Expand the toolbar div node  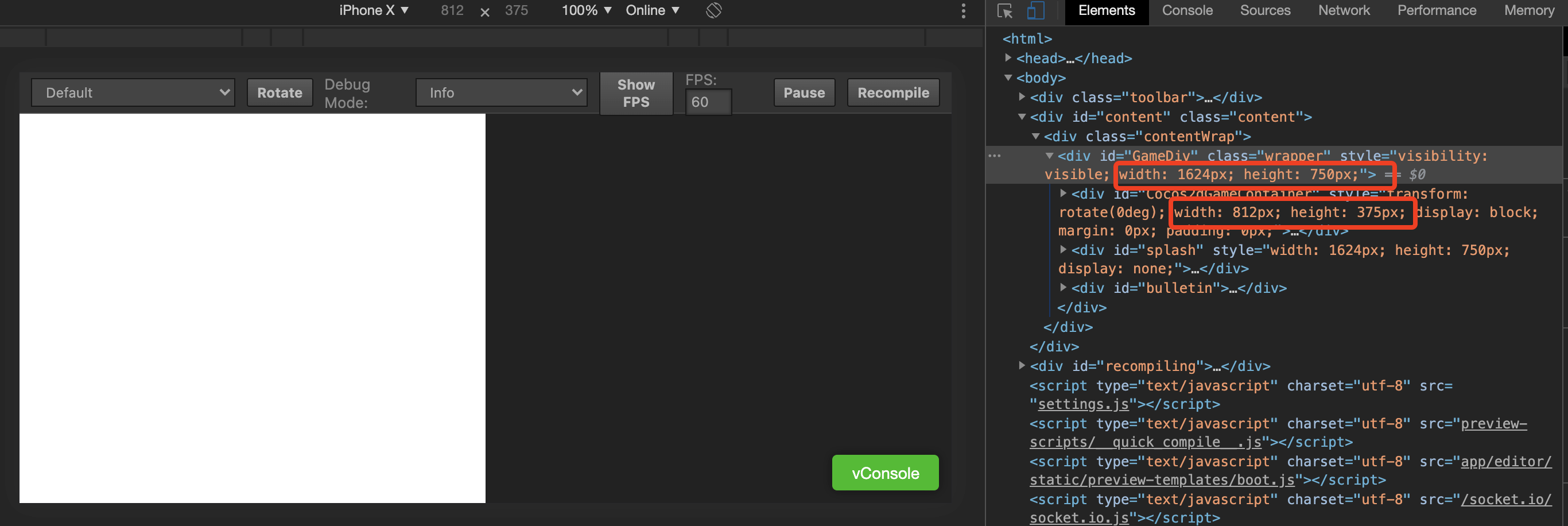click(1022, 97)
